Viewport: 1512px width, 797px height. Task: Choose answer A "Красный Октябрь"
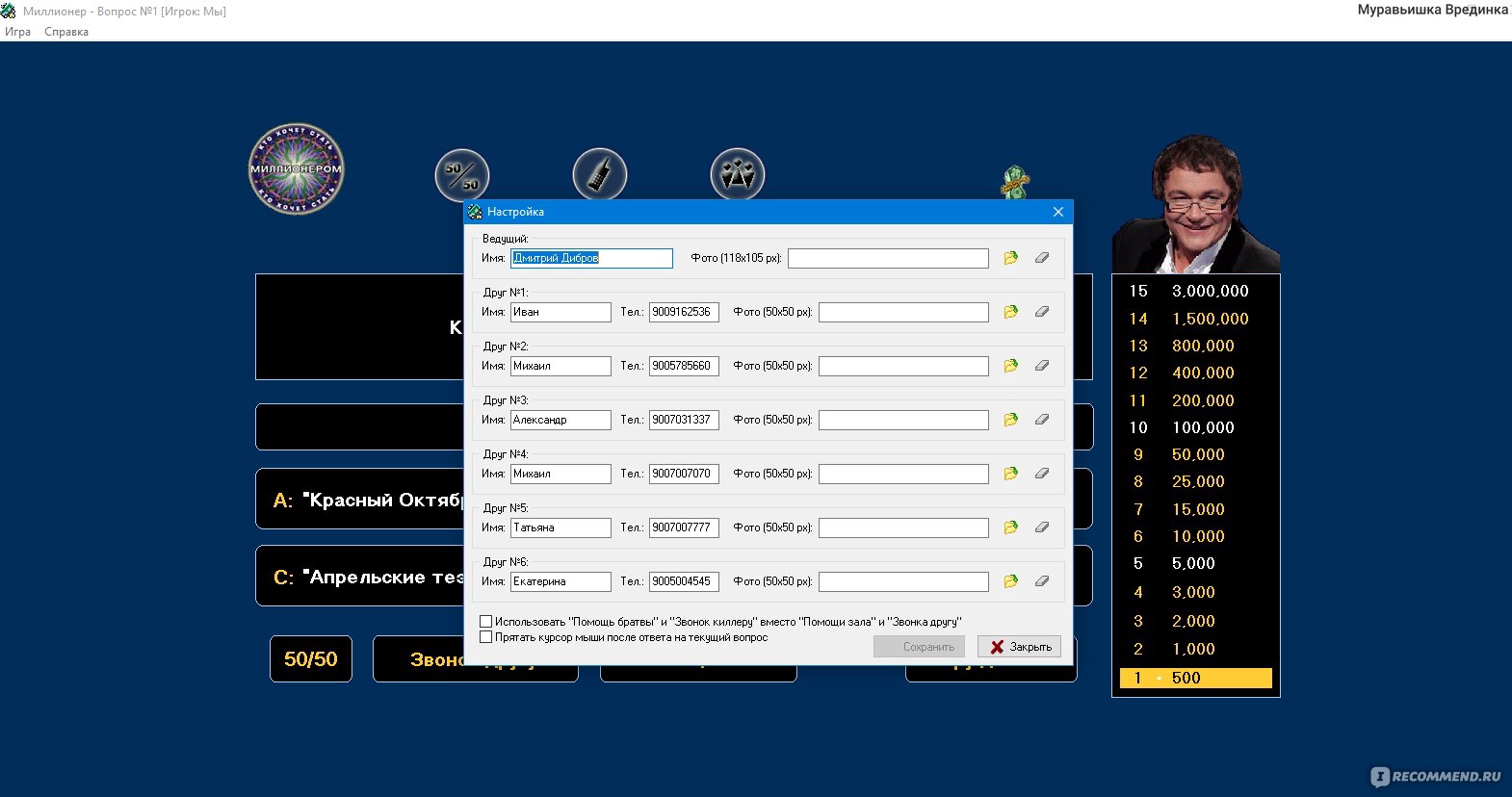(360, 500)
